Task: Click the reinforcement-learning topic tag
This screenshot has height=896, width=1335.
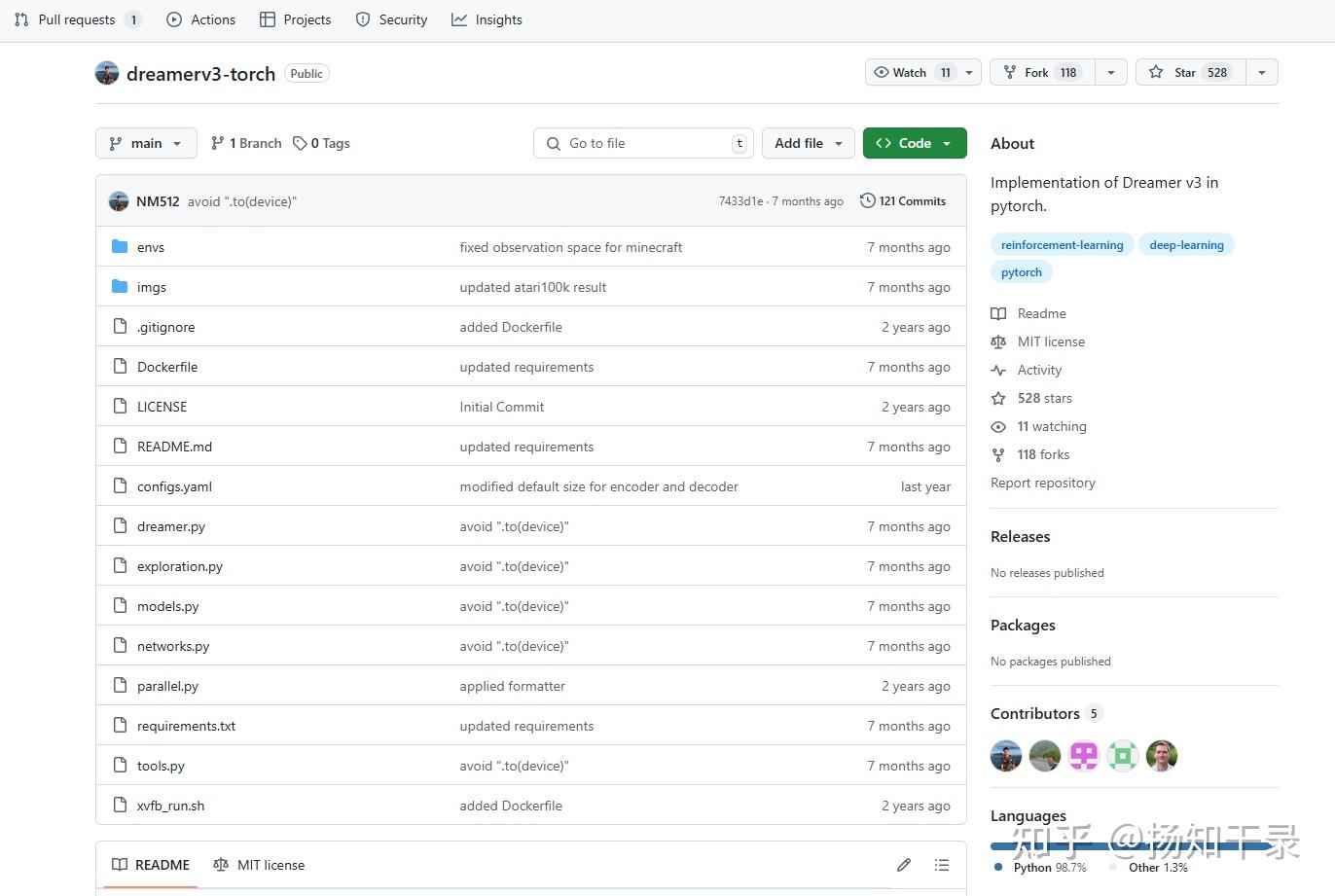Action: [x=1062, y=245]
